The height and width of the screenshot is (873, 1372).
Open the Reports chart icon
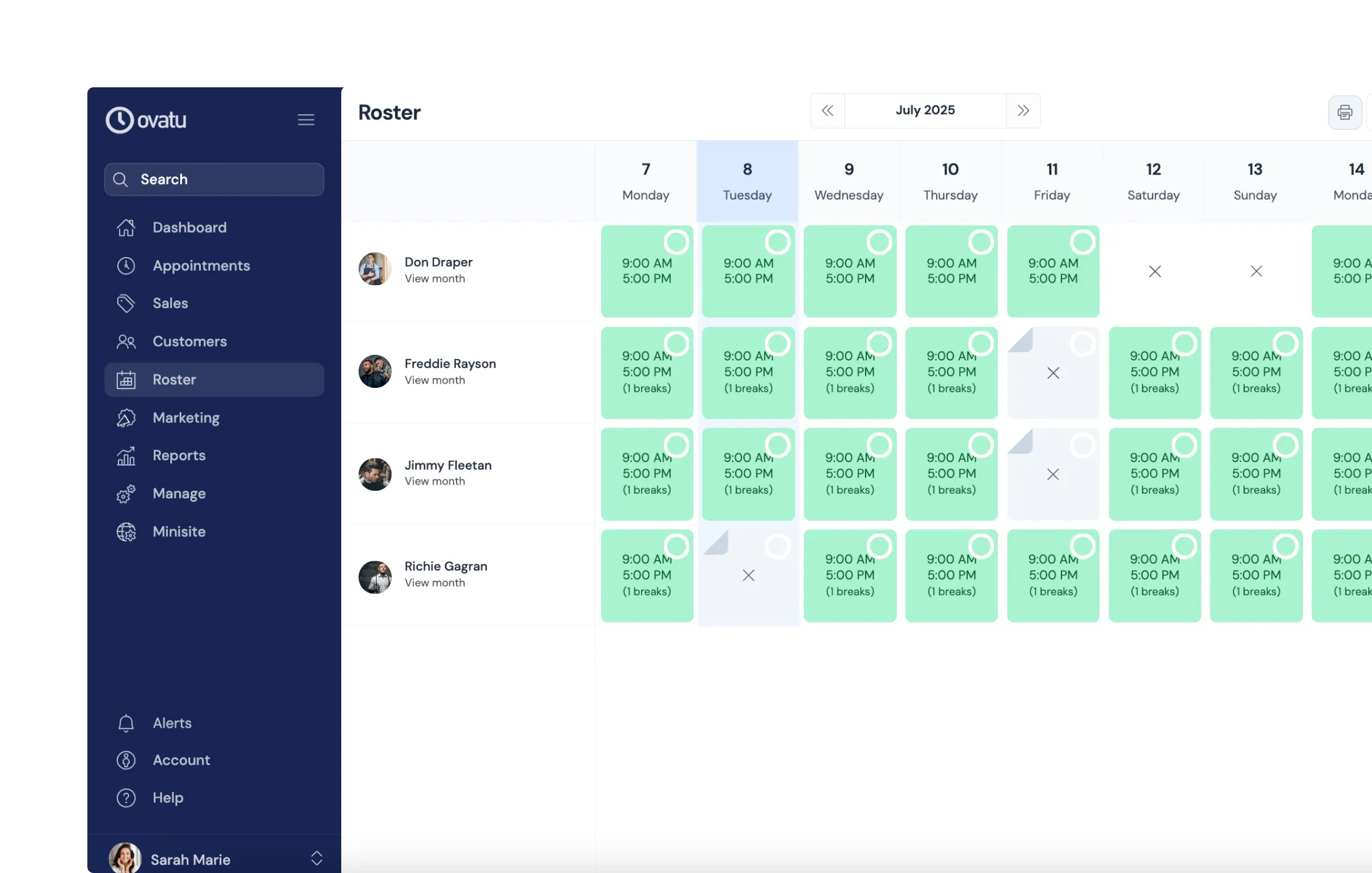click(127, 455)
